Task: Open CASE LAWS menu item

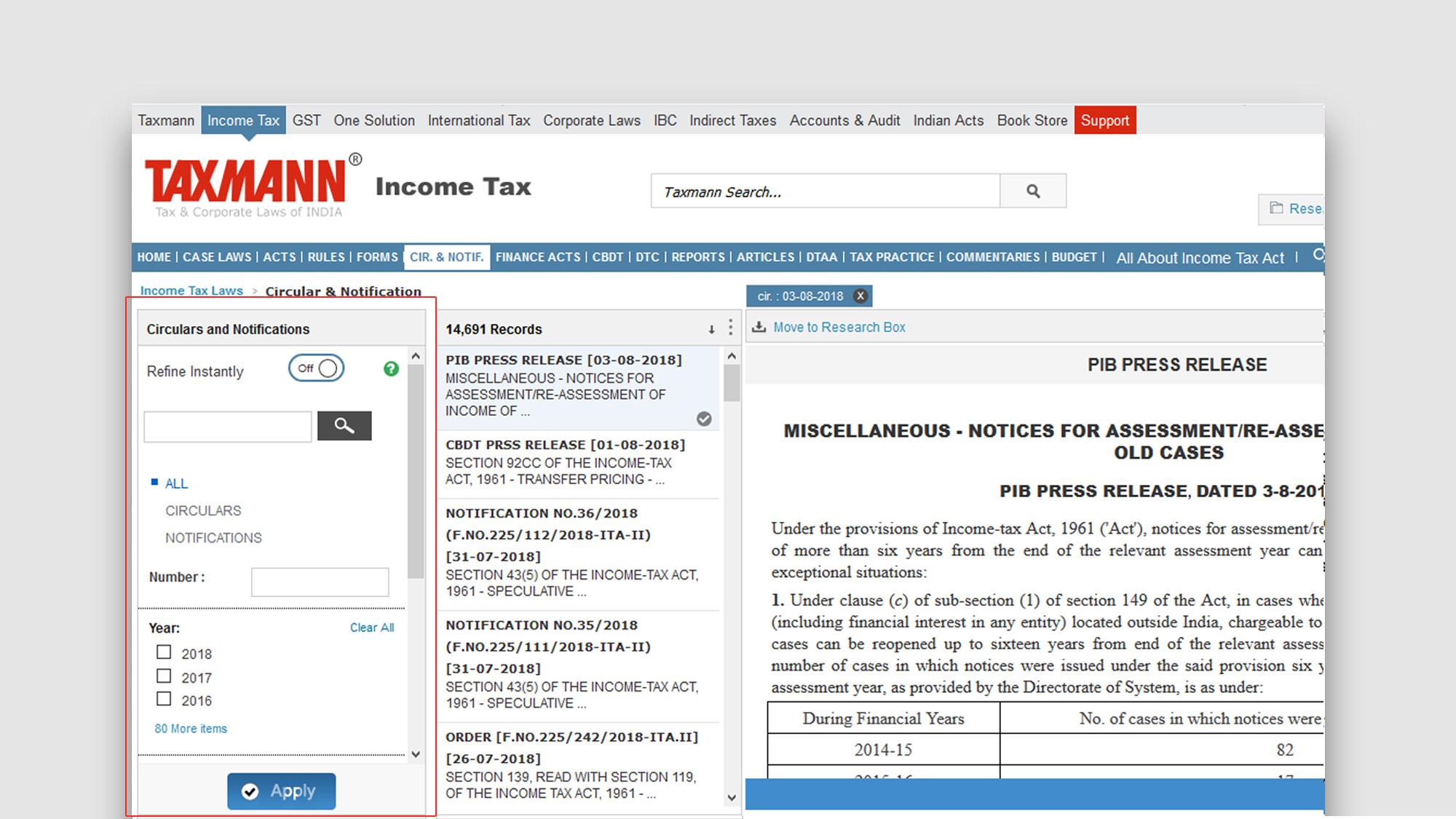Action: [216, 257]
